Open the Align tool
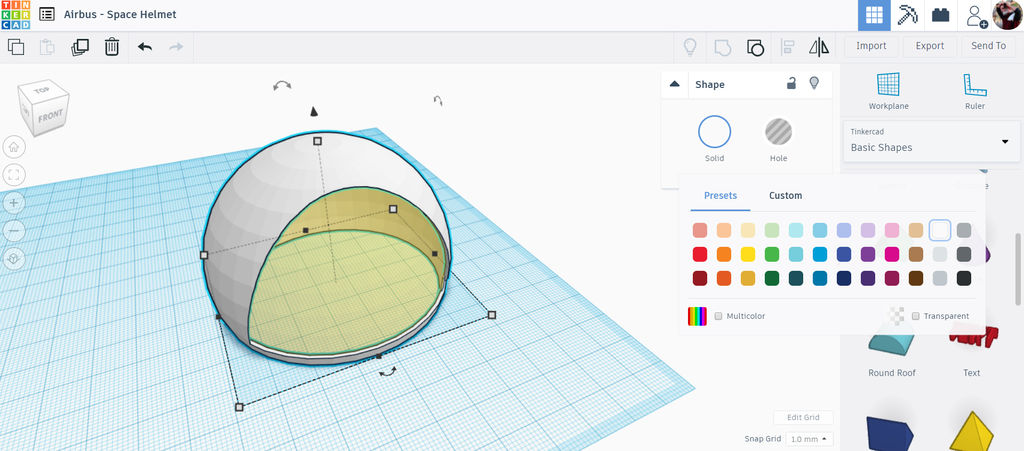The image size is (1024, 451). tap(788, 47)
